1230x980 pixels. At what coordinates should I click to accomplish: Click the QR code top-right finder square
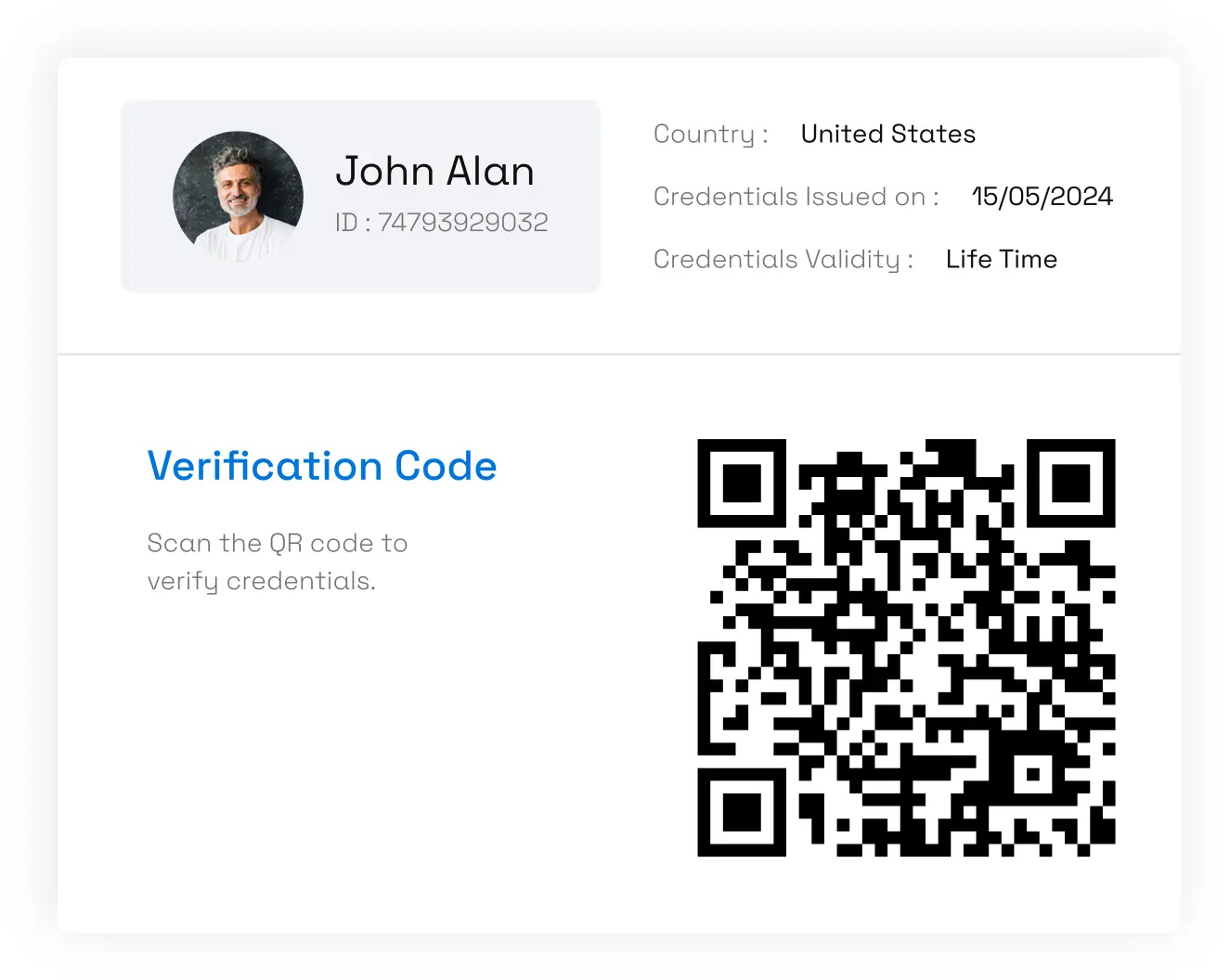[1070, 484]
